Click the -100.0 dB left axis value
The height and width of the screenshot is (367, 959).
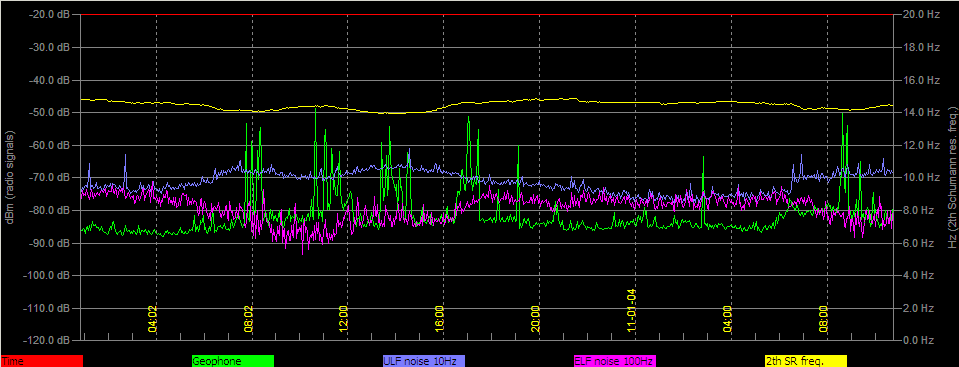[x=46, y=275]
